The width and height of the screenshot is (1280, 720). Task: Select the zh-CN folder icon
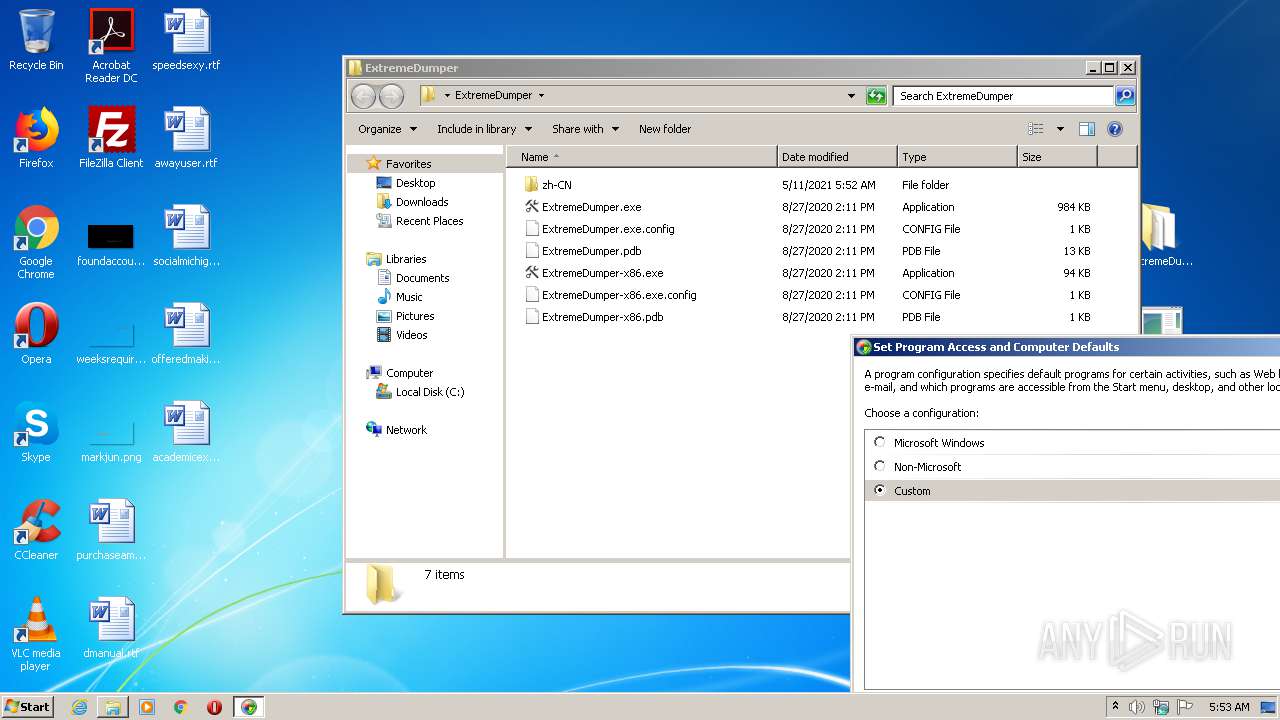[x=532, y=185]
